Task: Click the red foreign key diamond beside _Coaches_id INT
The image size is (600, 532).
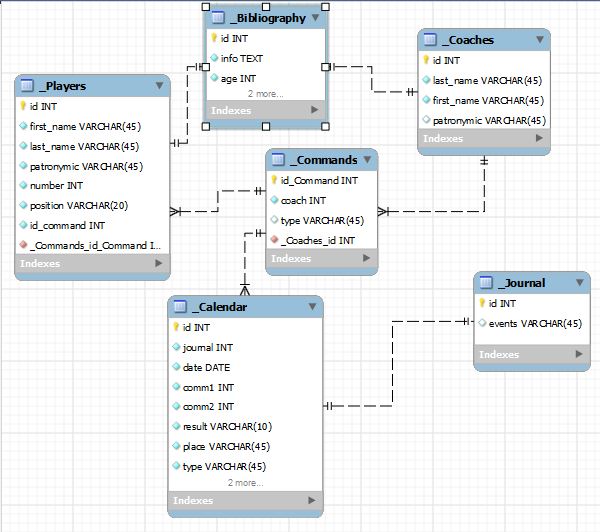Action: (274, 240)
